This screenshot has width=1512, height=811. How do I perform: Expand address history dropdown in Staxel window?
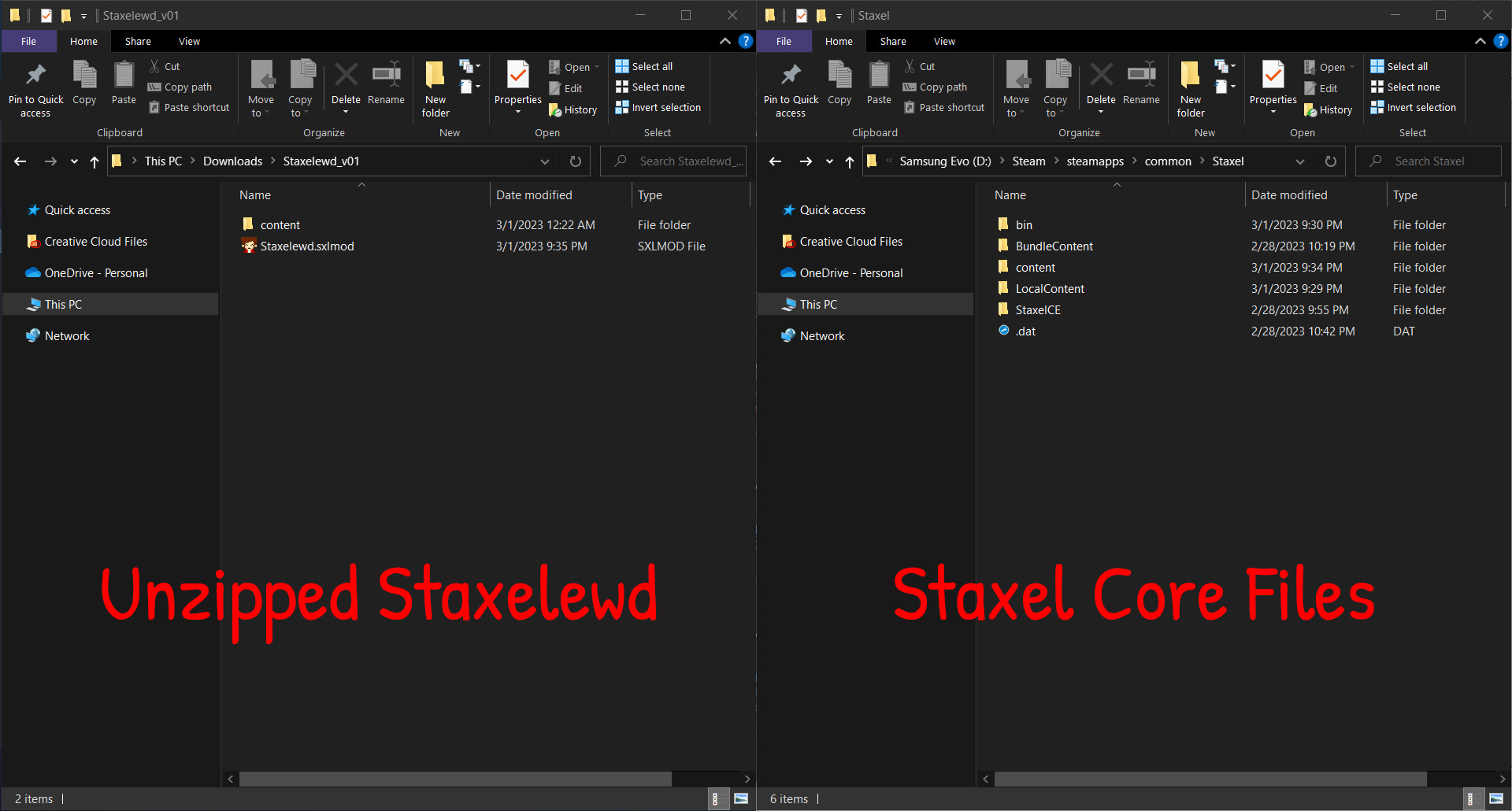pos(1300,161)
